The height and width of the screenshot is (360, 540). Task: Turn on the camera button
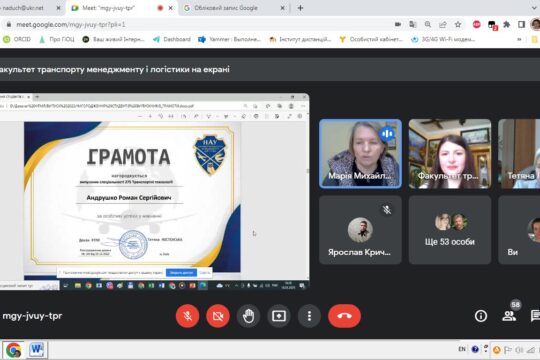coord(218,316)
